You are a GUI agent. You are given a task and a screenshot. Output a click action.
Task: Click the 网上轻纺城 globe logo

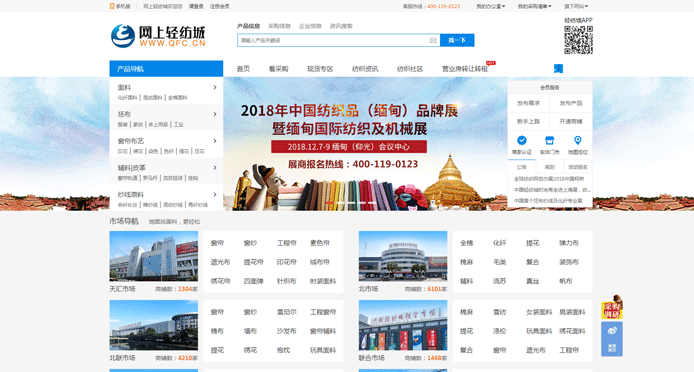pos(123,36)
